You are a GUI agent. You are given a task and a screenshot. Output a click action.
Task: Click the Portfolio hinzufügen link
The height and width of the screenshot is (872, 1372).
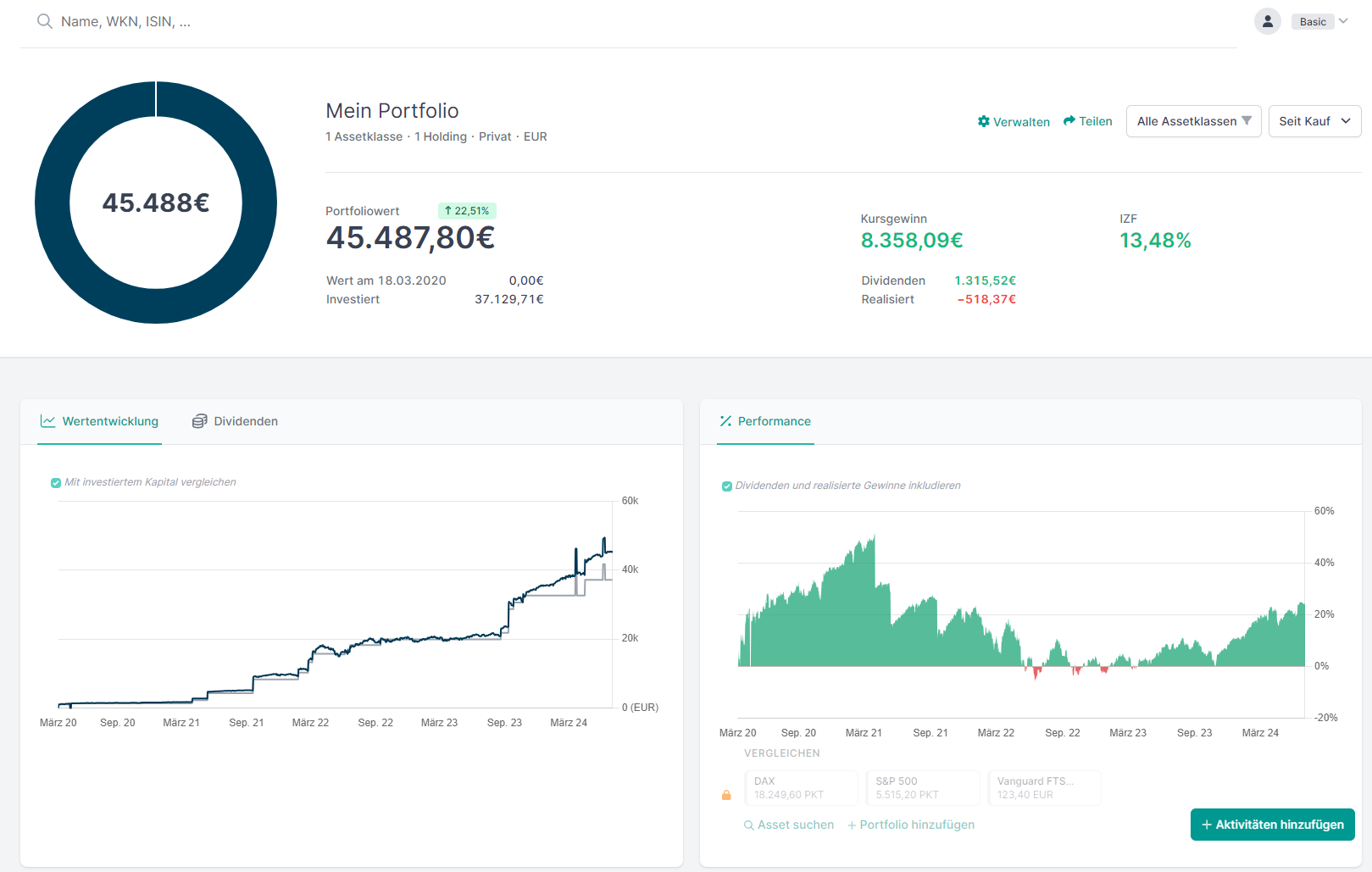pyautogui.click(x=911, y=825)
